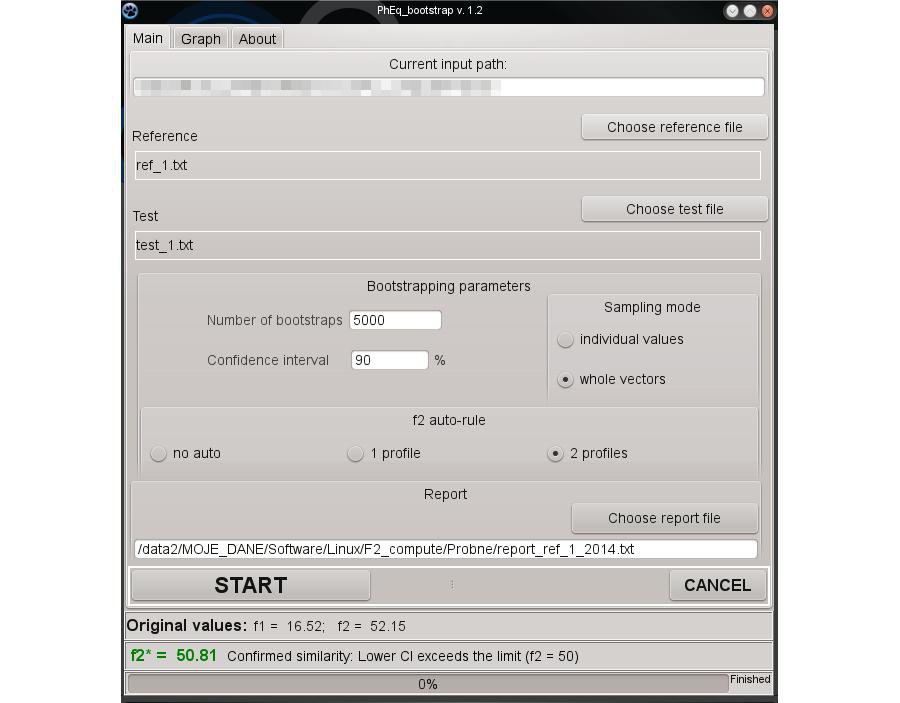Click the ref_1.txt reference field

click(448, 164)
